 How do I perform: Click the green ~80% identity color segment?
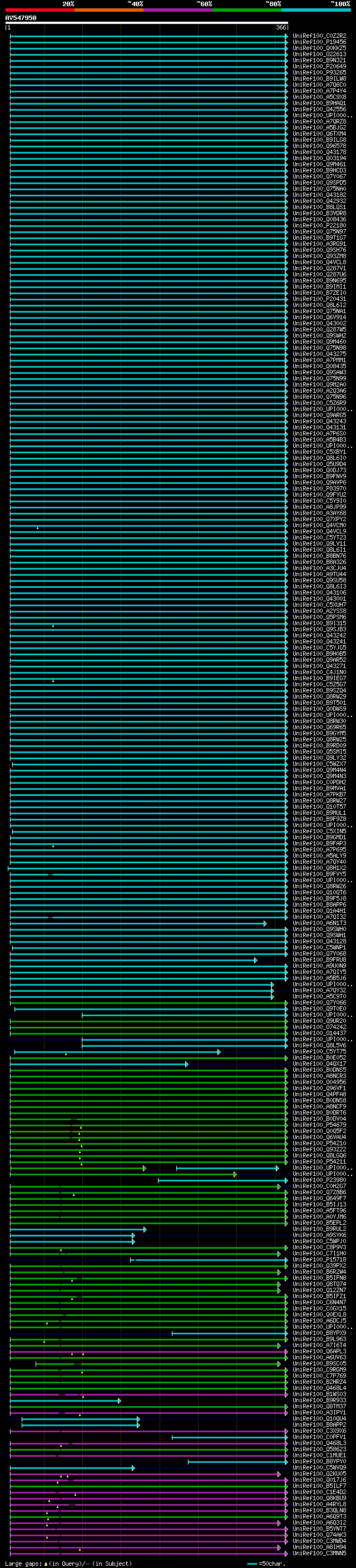click(x=247, y=10)
